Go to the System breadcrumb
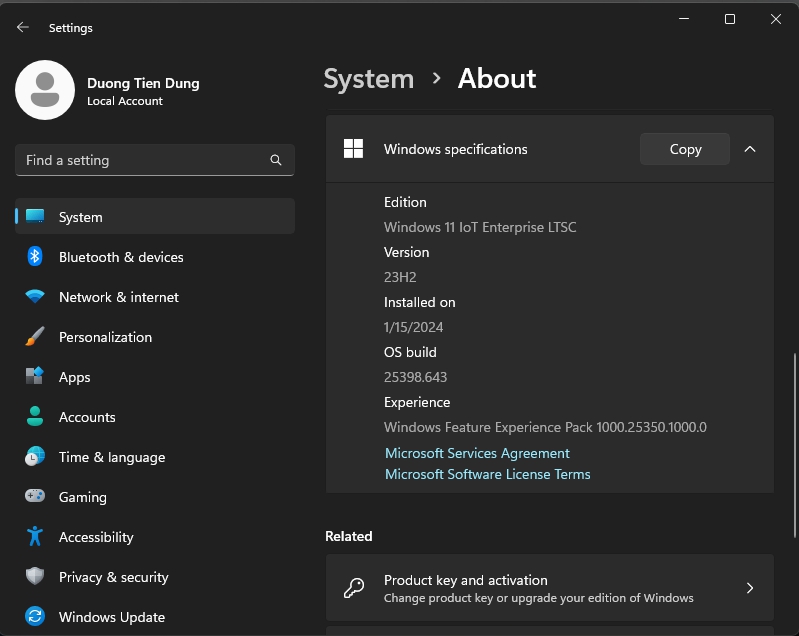This screenshot has width=799, height=636. (x=368, y=79)
